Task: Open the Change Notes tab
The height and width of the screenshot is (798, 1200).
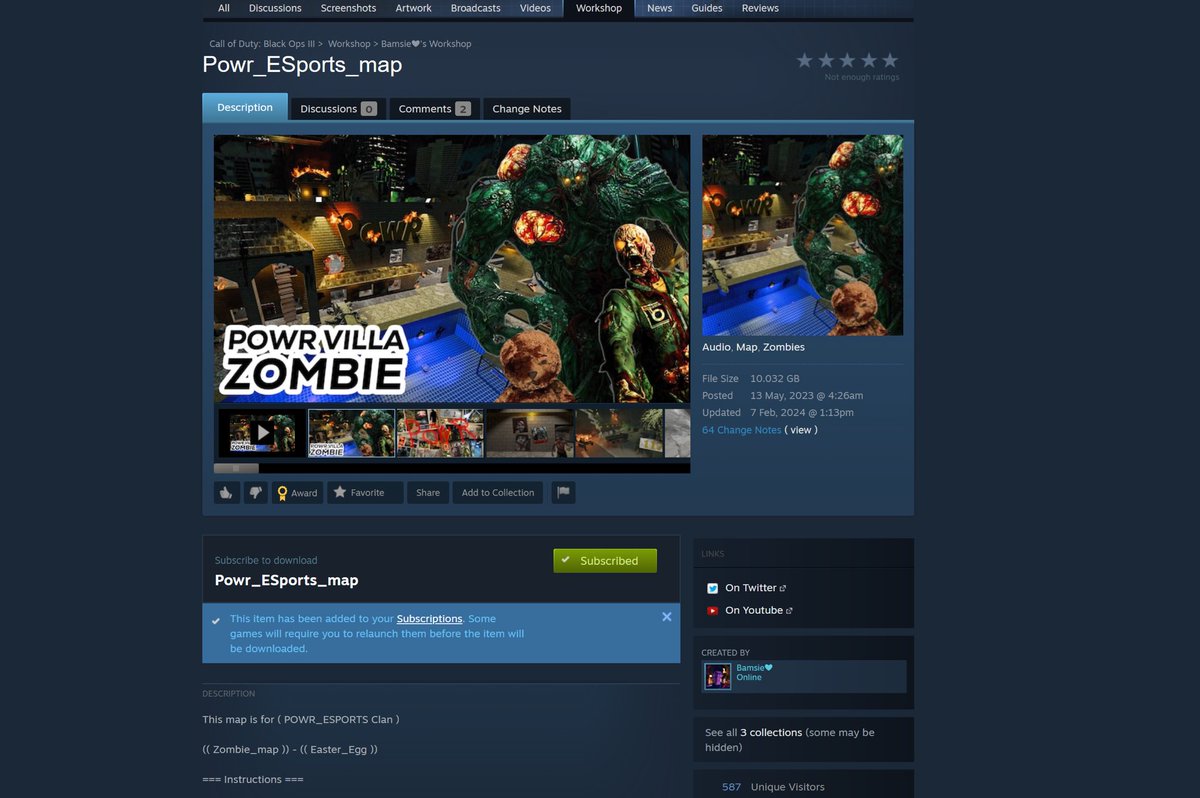Action: 527,108
